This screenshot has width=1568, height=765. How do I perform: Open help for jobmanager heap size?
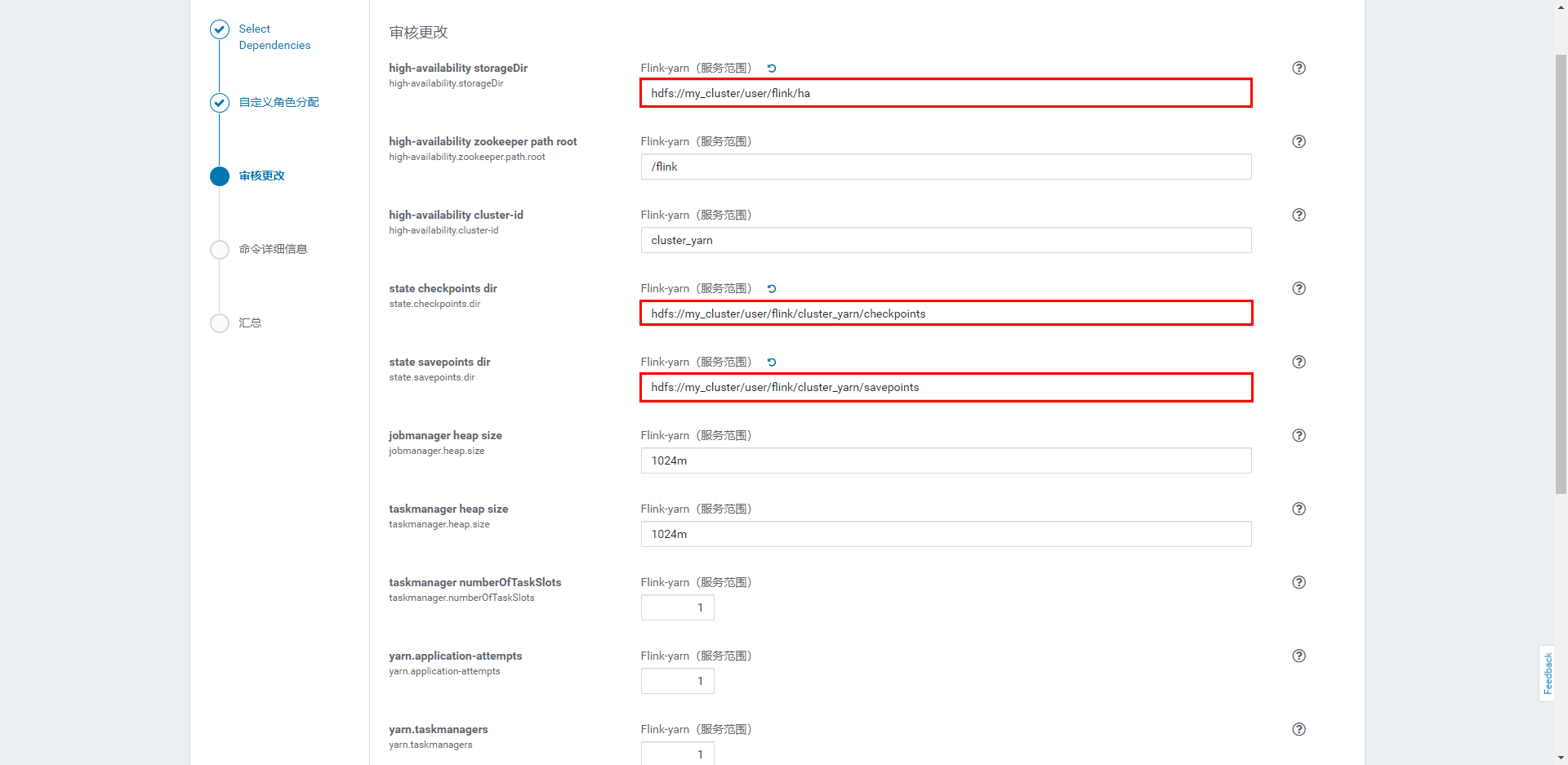1298,435
